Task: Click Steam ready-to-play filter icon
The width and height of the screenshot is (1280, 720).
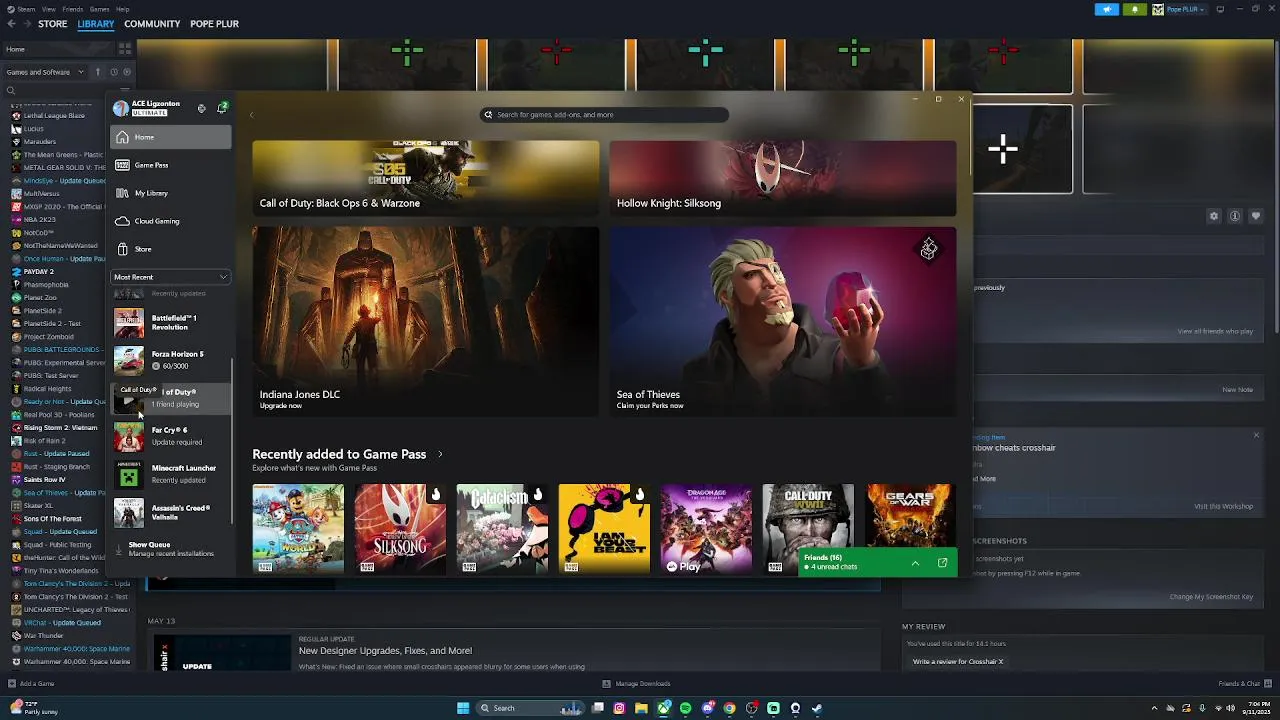Action: click(x=127, y=72)
